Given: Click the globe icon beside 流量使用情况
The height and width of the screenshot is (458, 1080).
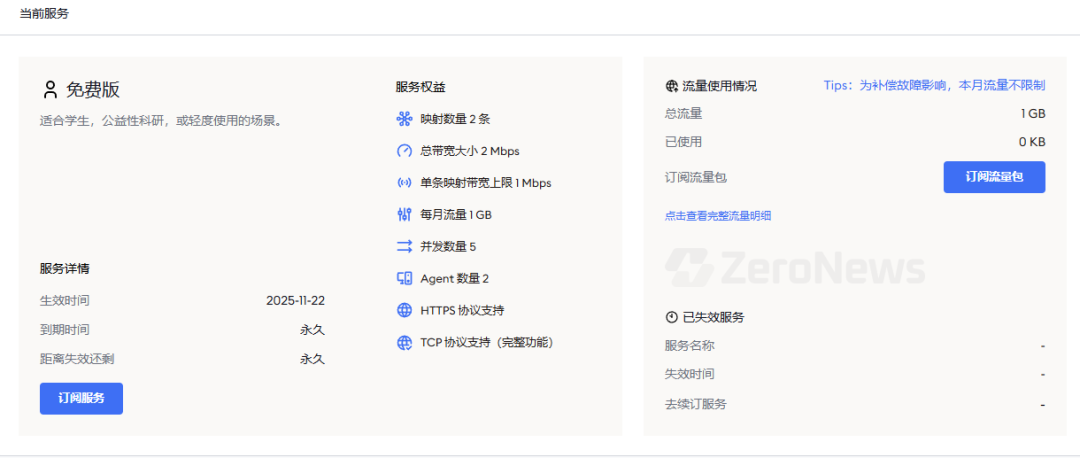Looking at the screenshot, I should coord(672,86).
